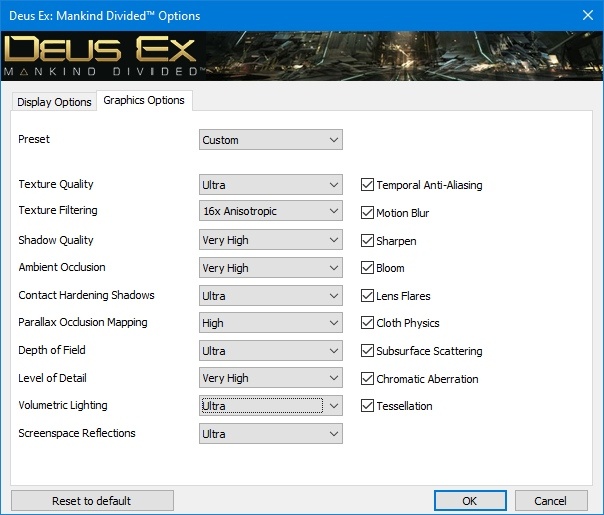
Task: Confirm settings with the OK button
Action: pos(470,501)
